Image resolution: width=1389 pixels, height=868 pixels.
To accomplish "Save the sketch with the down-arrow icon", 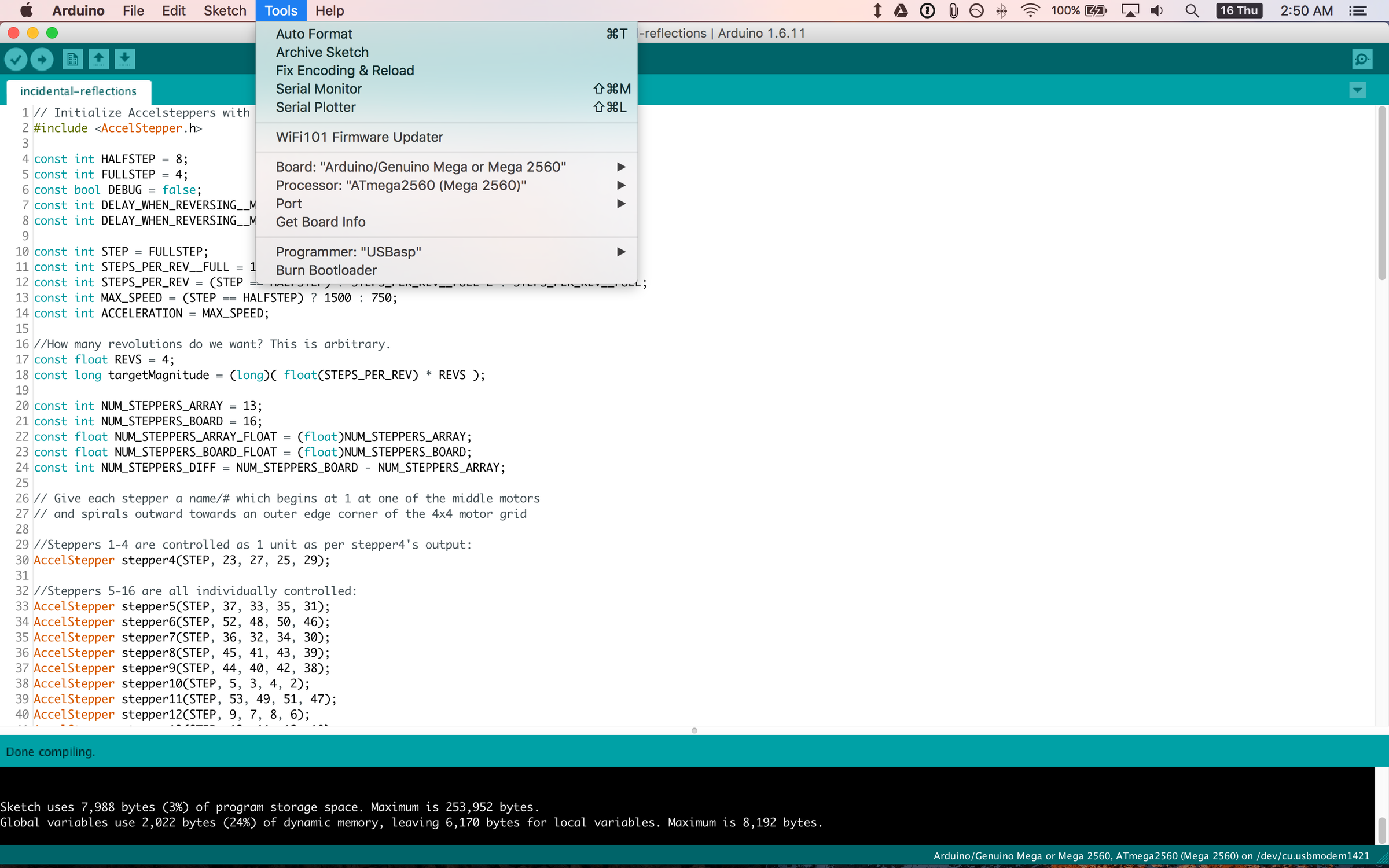I will [124, 58].
